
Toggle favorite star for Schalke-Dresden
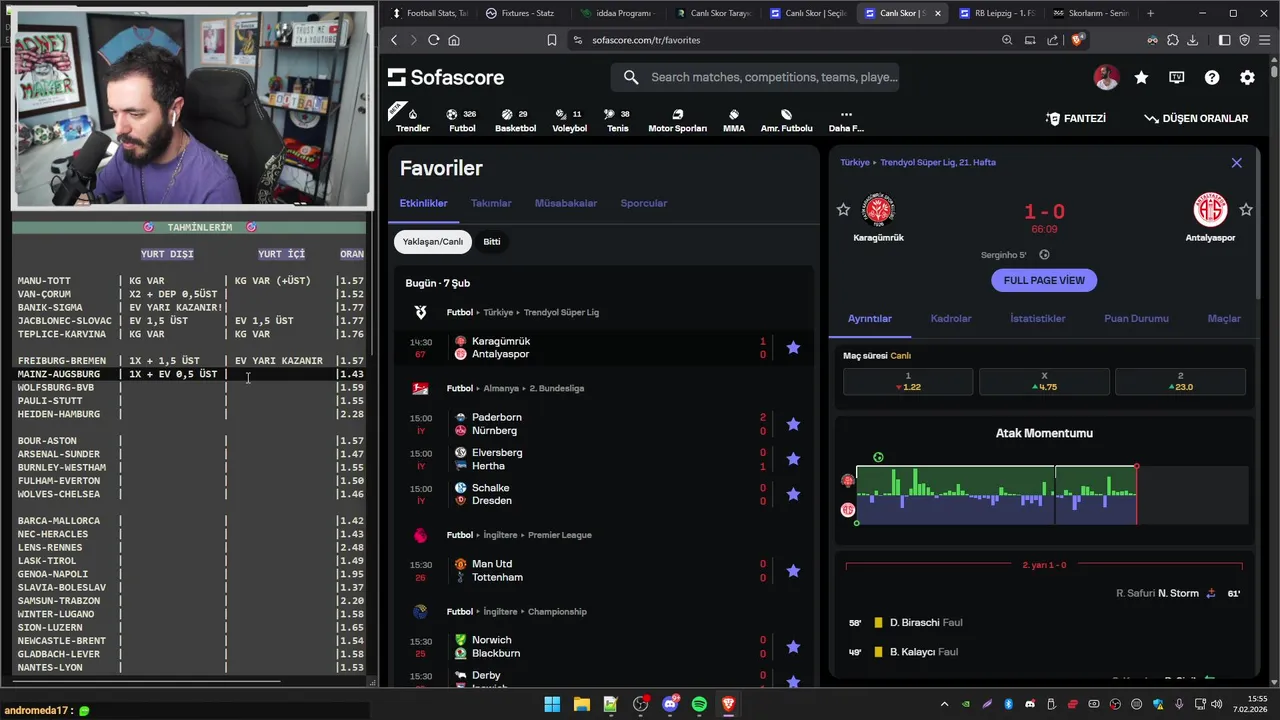pos(793,494)
